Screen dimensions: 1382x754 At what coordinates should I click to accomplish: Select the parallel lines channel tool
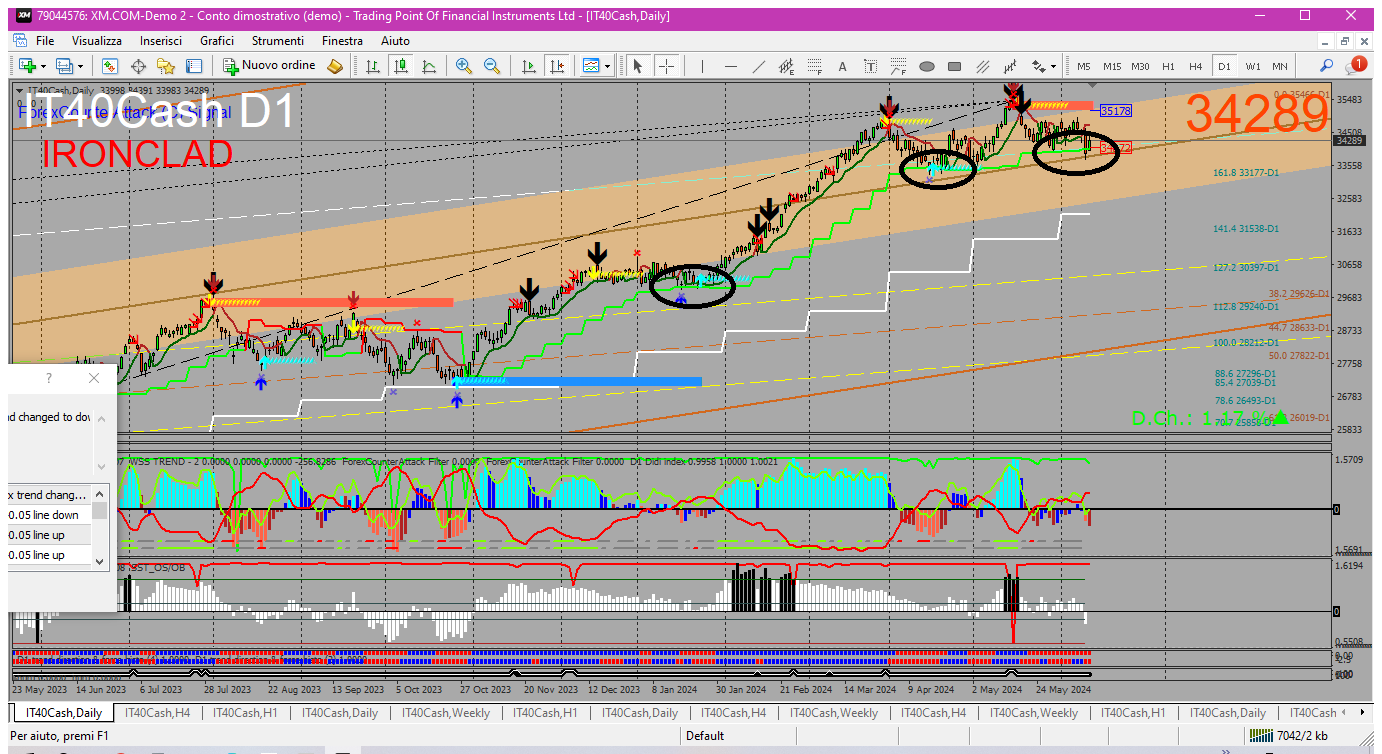click(982, 66)
